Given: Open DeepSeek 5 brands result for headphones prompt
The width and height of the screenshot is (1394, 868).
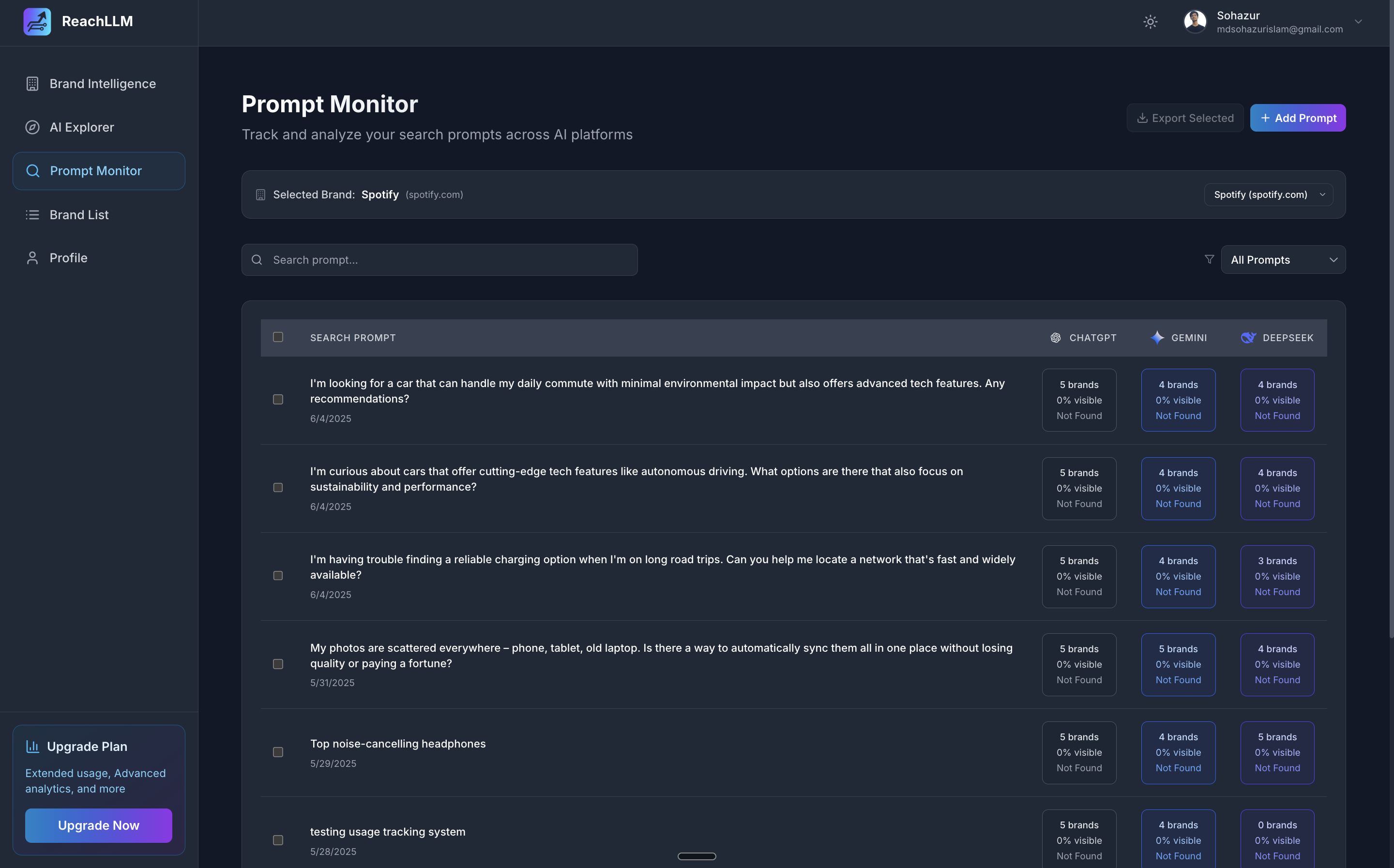Looking at the screenshot, I should coord(1277,753).
